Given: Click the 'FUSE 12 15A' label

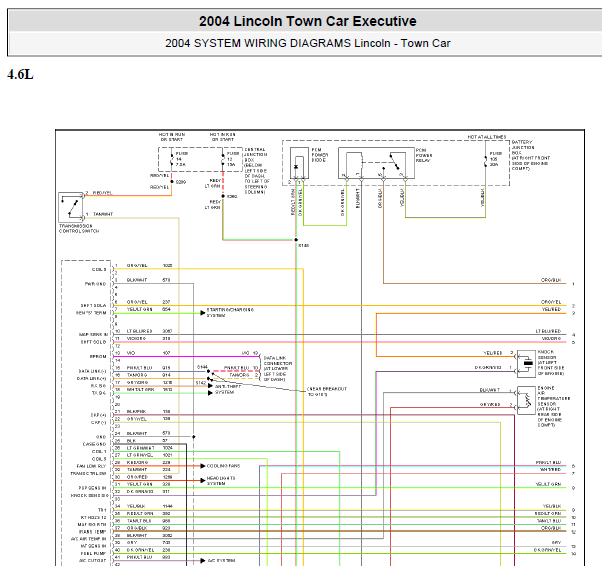Looking at the screenshot, I should [x=233, y=159].
